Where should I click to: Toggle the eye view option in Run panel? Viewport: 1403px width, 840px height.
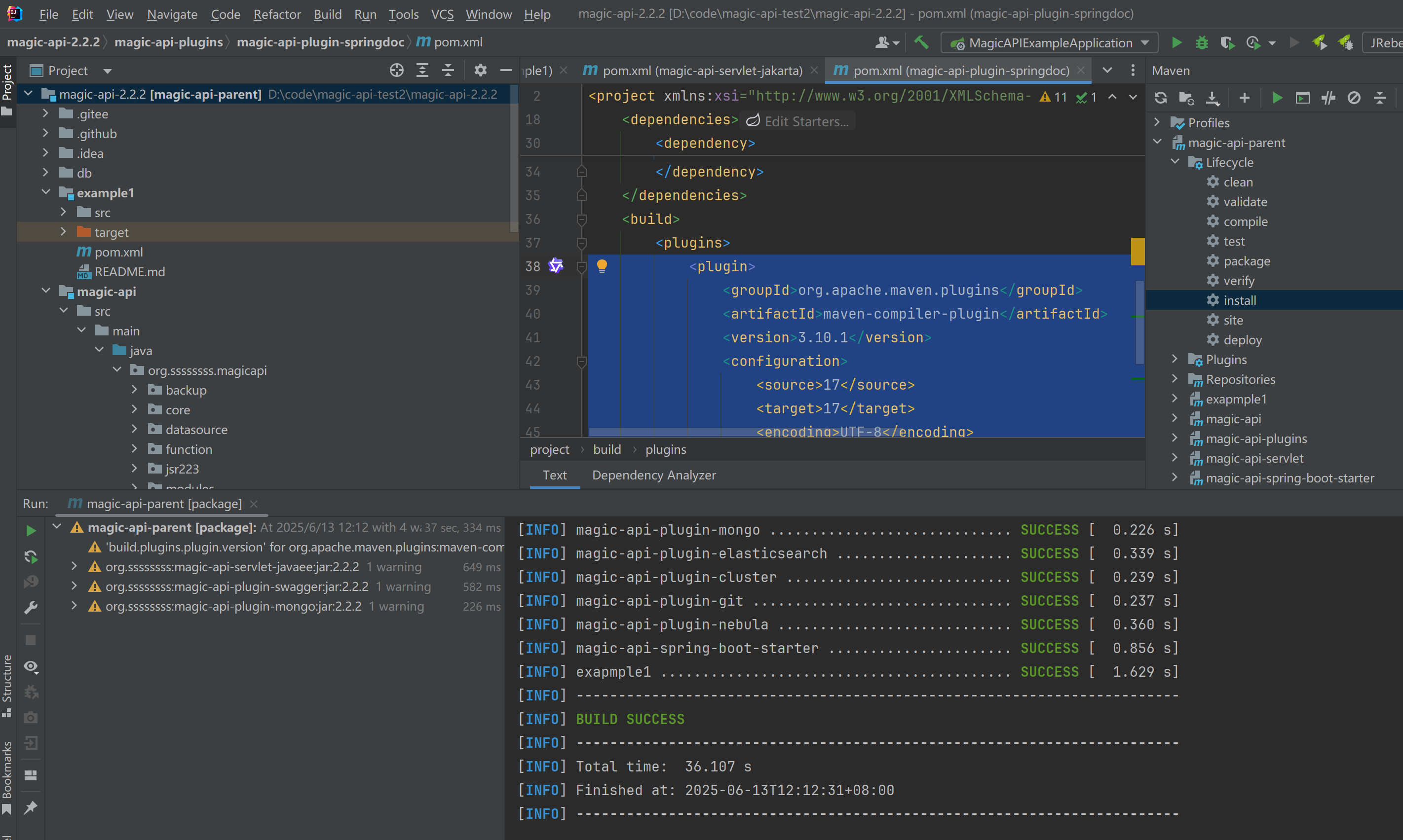pos(31,667)
